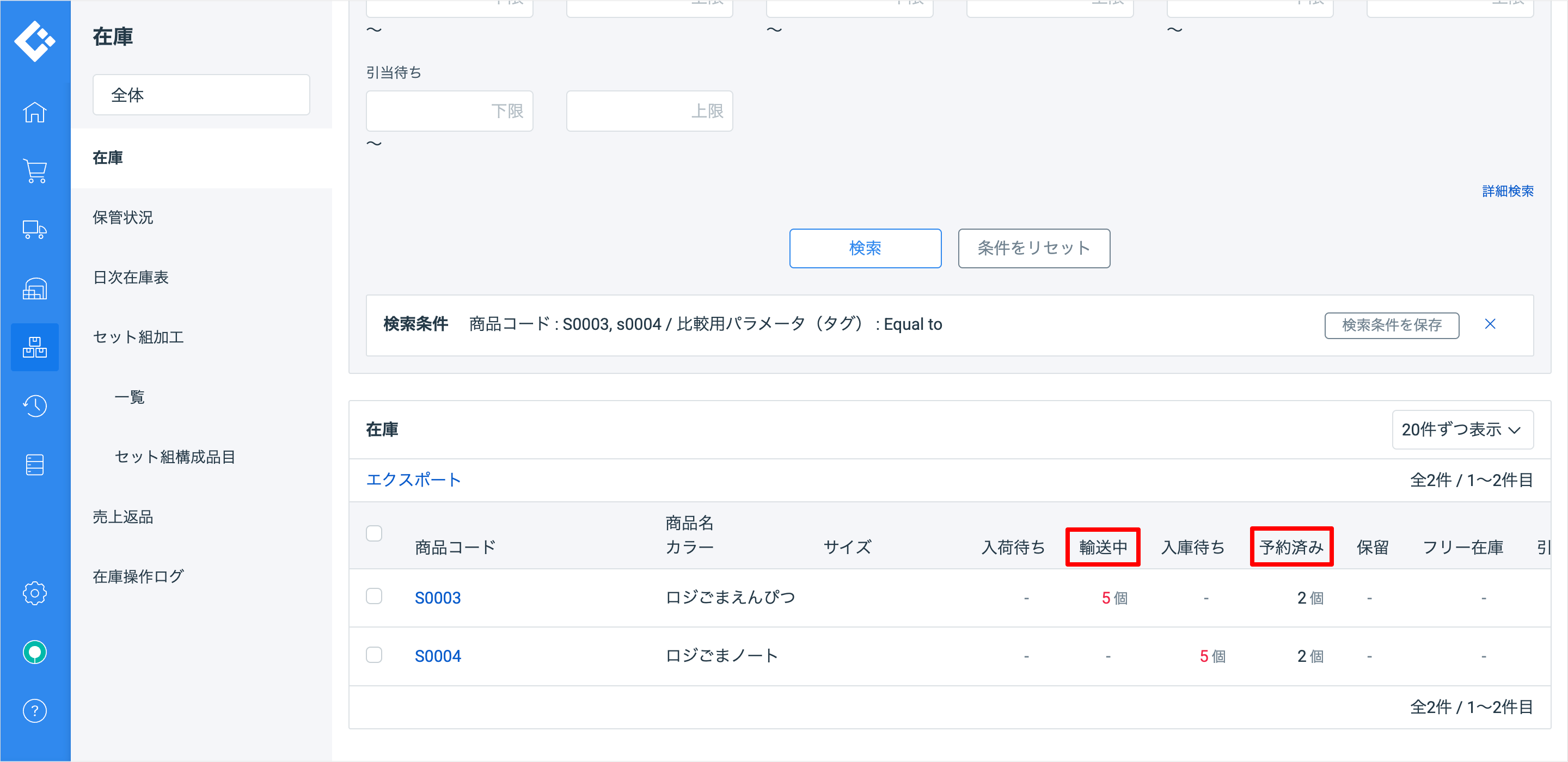Viewport: 1568px width, 762px height.
Task: Click the サイズ column header
Action: [x=847, y=548]
